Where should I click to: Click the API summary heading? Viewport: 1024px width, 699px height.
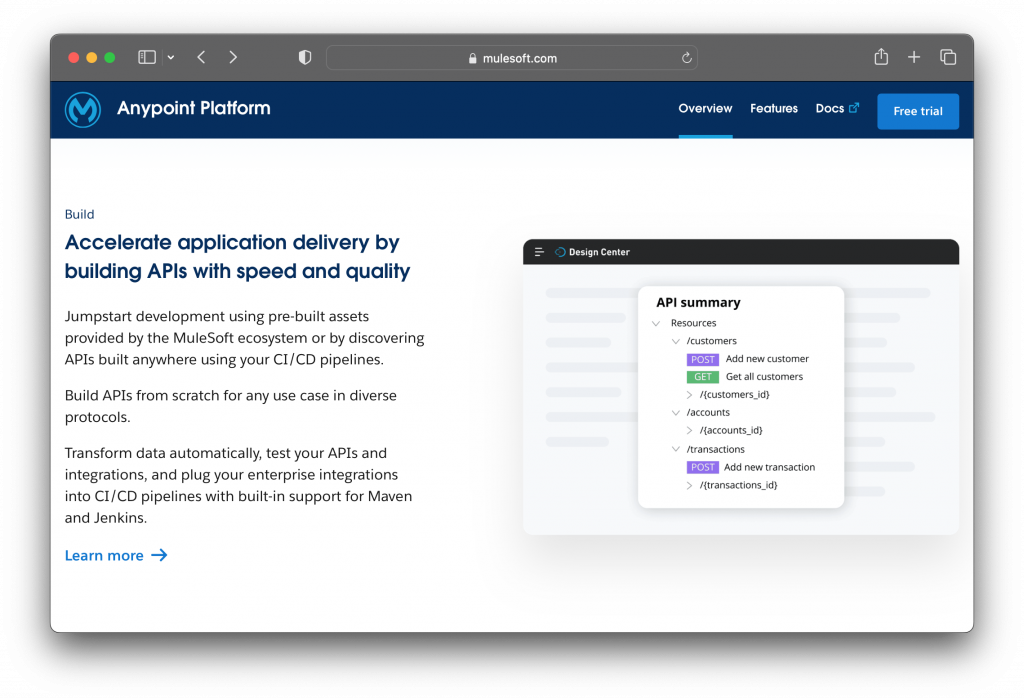tap(698, 302)
